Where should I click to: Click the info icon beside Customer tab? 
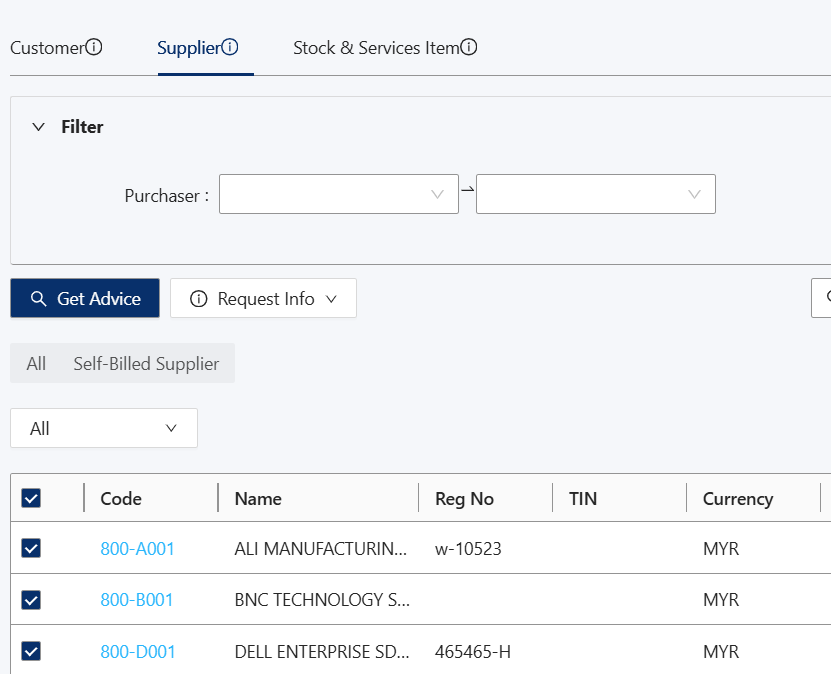pyautogui.click(x=94, y=47)
